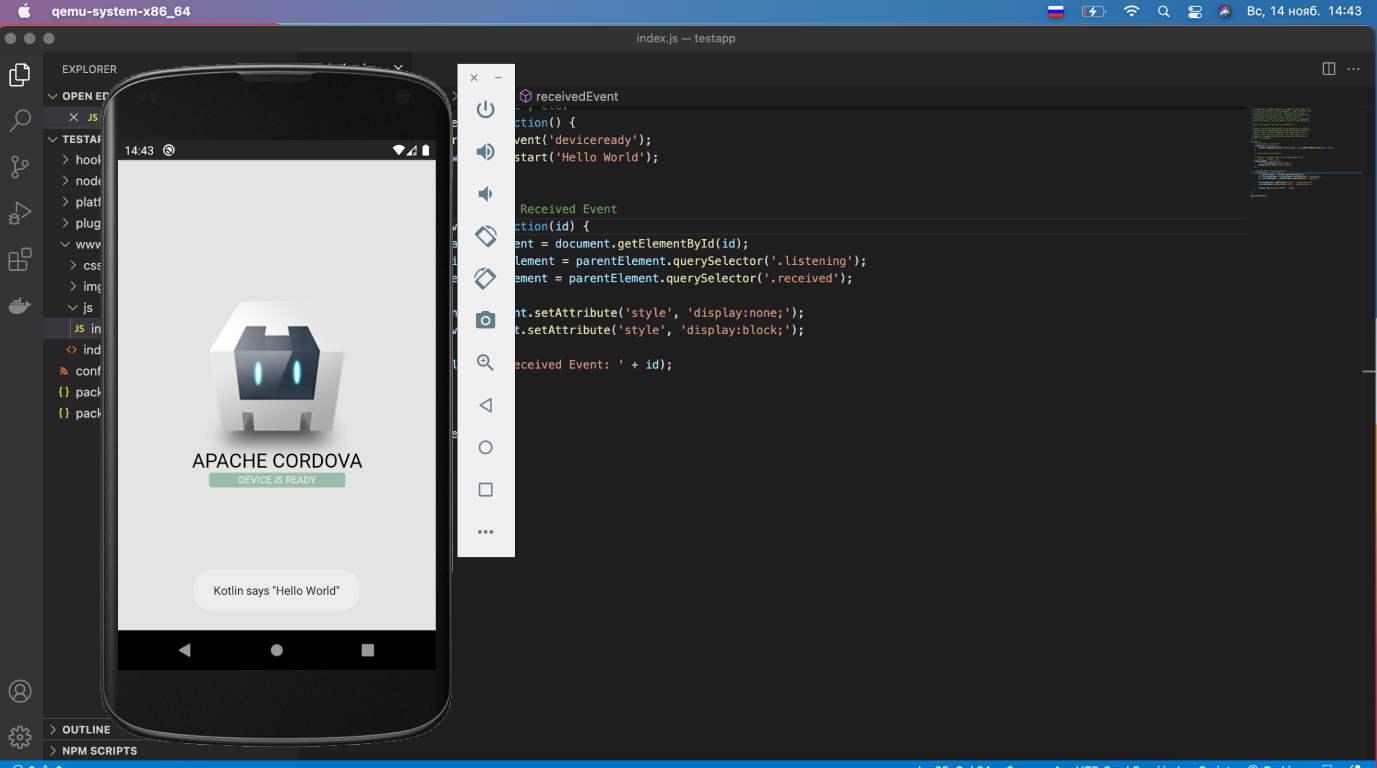1377x768 pixels.
Task: Open the Manage gear menu
Action: (x=20, y=737)
